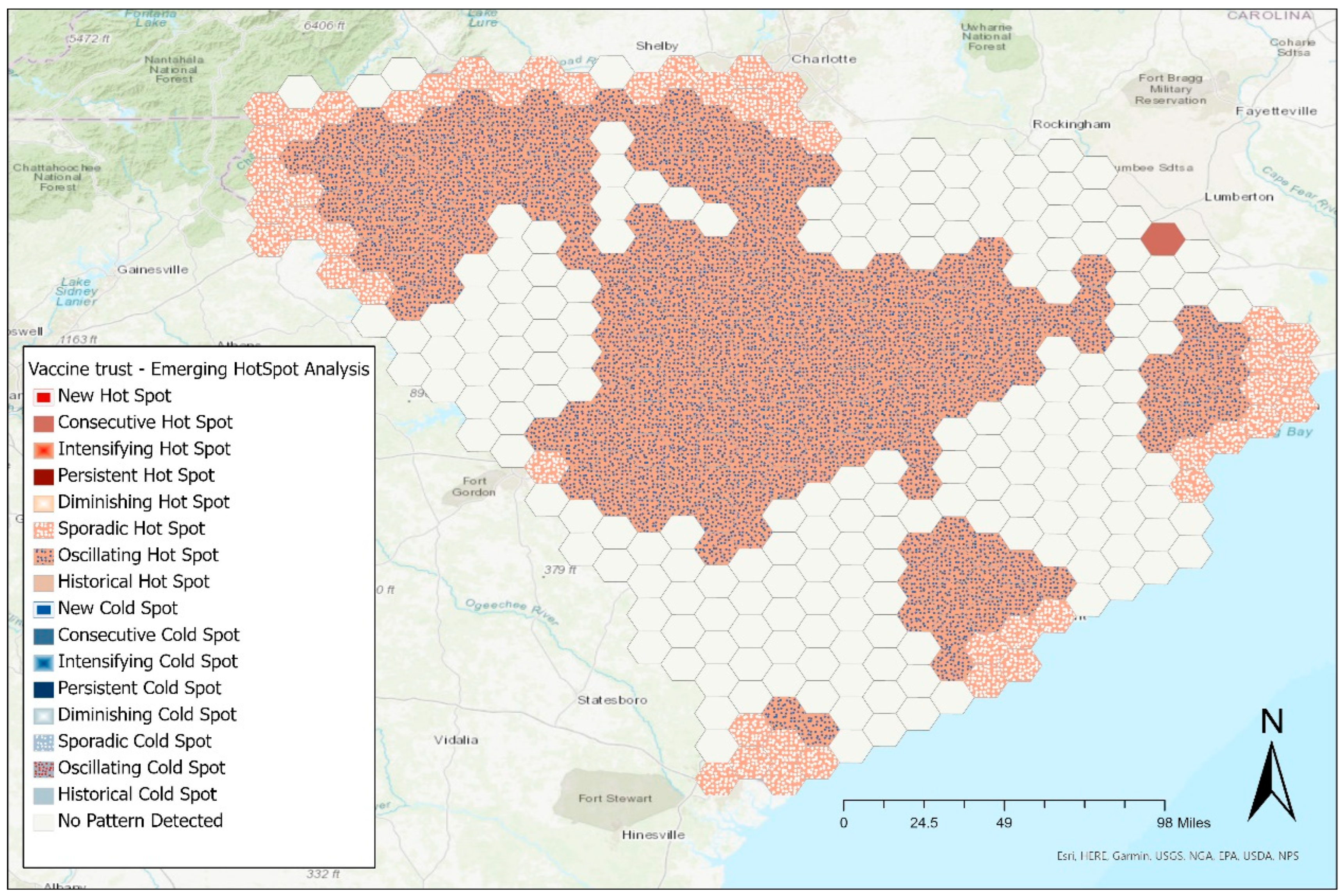Click the Charlotte city label
Screen dimensions: 1344x896
[x=824, y=59]
